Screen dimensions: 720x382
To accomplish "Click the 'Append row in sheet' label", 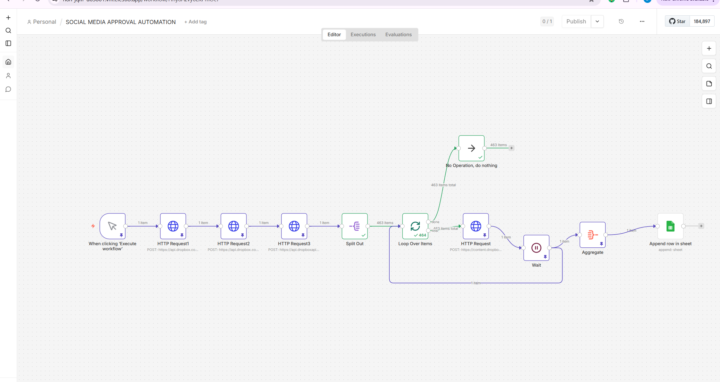I will (x=670, y=244).
